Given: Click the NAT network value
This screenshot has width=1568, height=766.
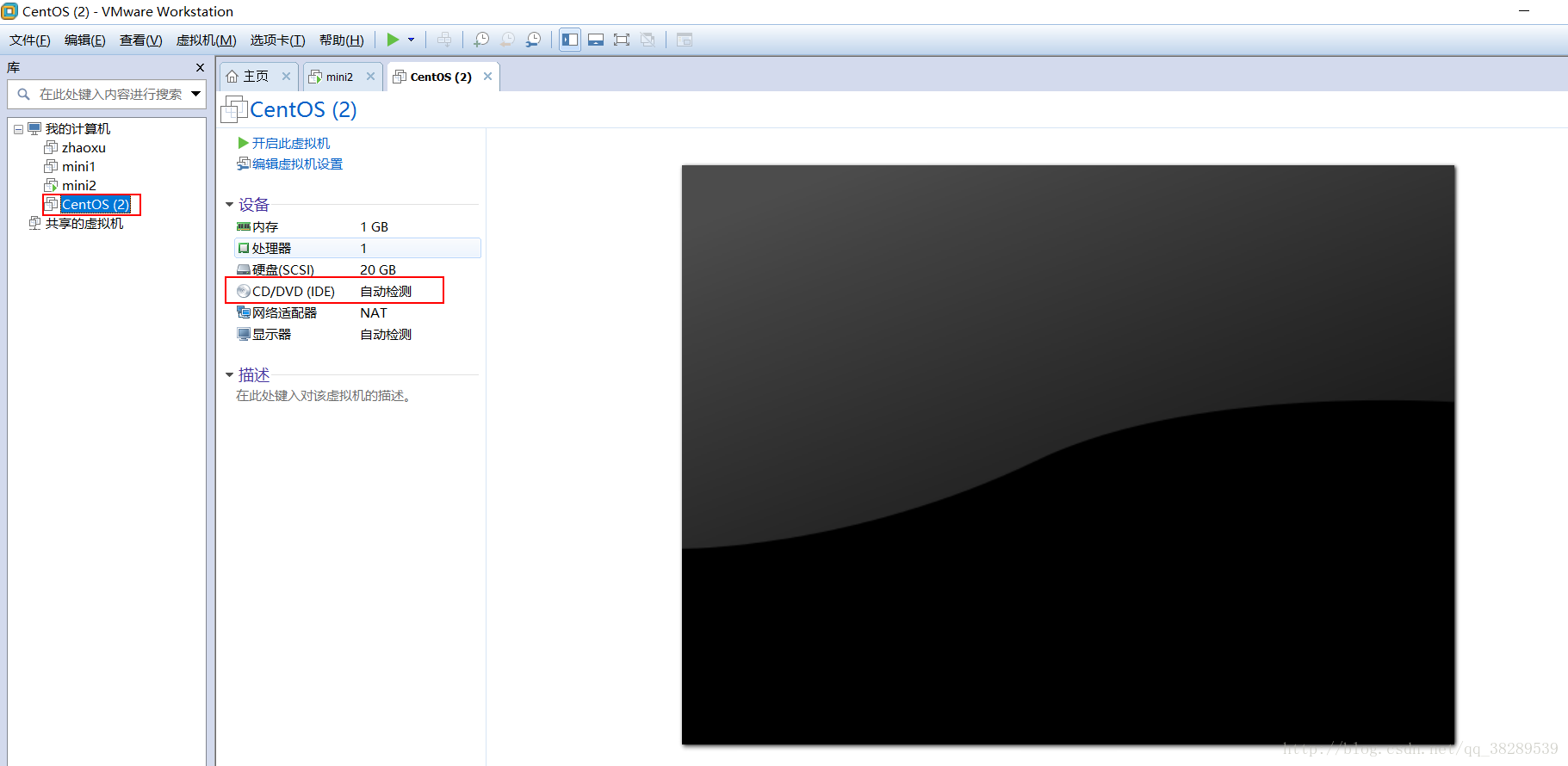Looking at the screenshot, I should [374, 312].
